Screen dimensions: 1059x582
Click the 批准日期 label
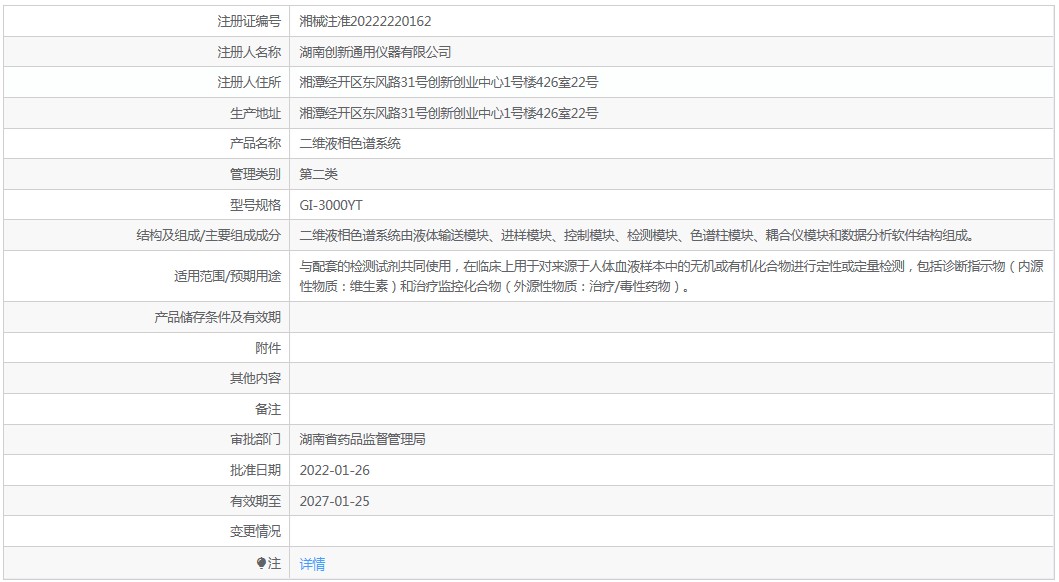tap(255, 471)
